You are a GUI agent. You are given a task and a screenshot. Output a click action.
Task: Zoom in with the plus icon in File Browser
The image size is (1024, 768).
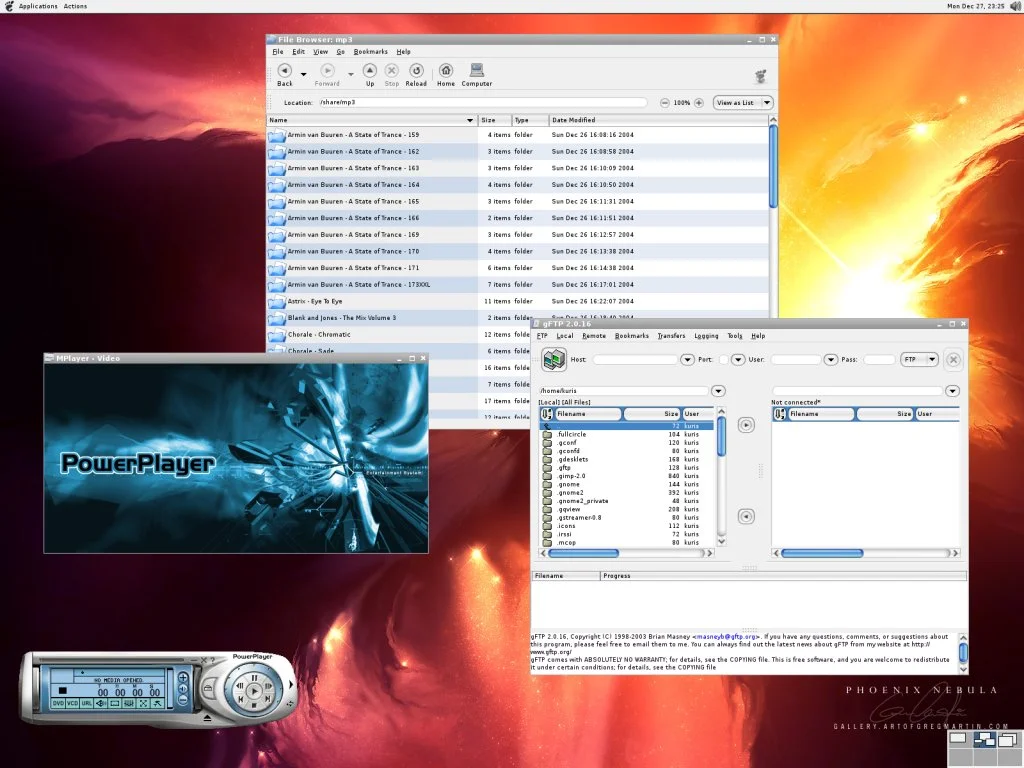pos(698,103)
